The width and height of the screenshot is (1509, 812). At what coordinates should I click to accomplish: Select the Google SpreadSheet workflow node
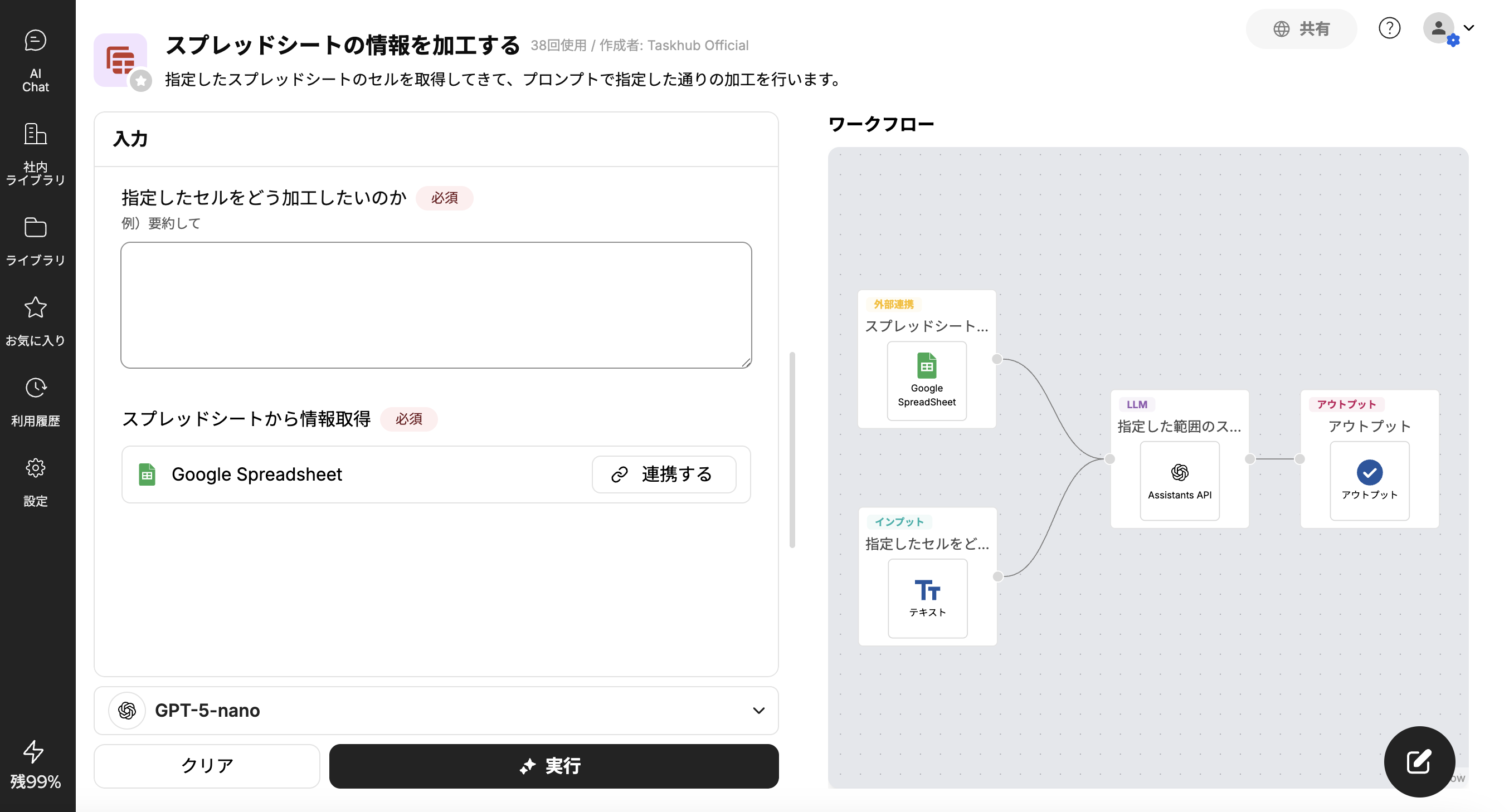pyautogui.click(x=926, y=380)
